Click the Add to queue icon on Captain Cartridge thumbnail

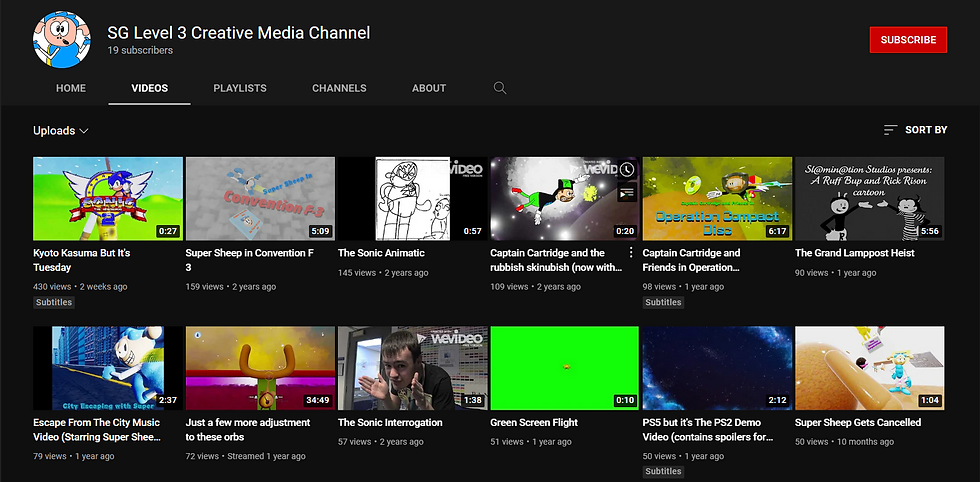pyautogui.click(x=626, y=193)
